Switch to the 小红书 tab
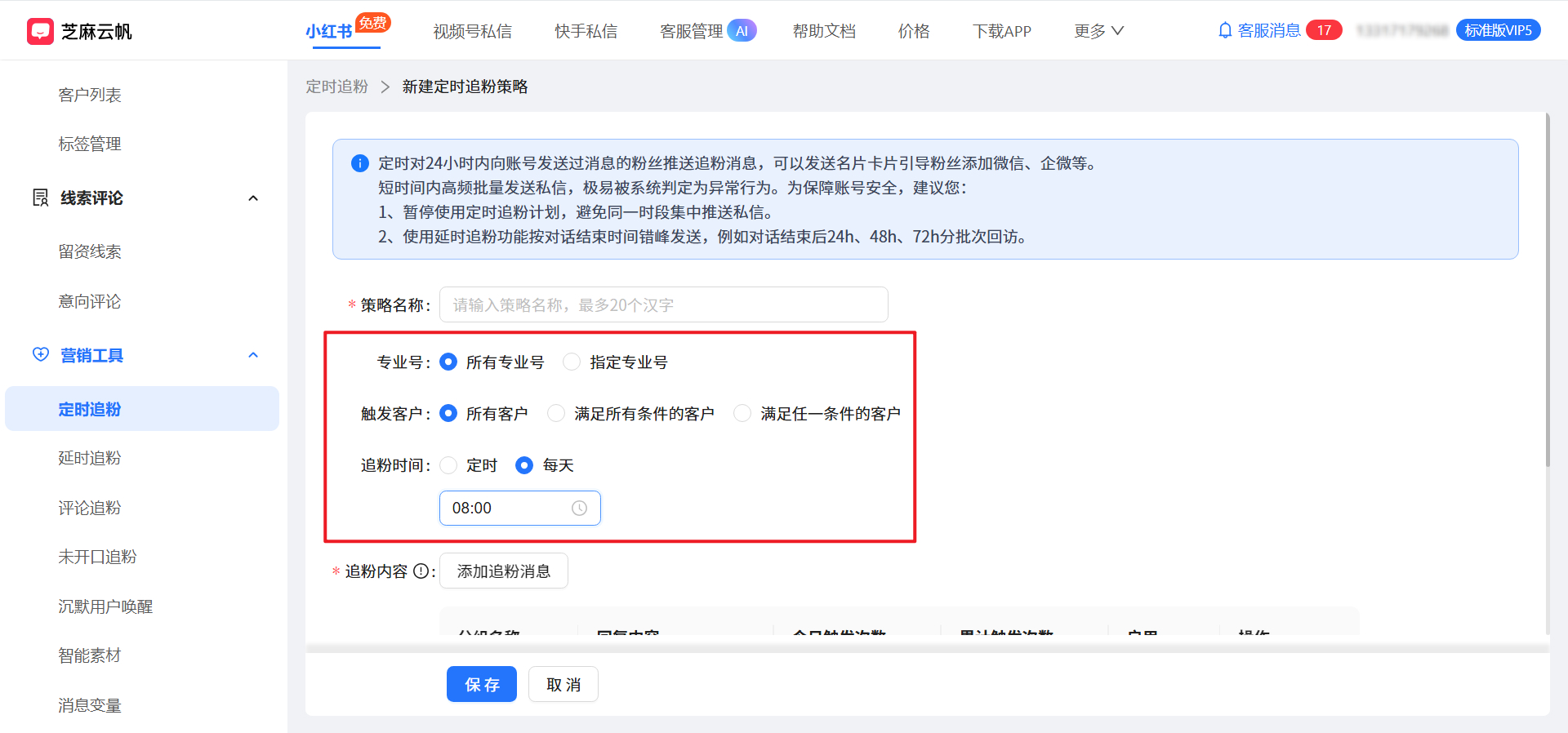This screenshot has height=733, width=1568. click(329, 31)
